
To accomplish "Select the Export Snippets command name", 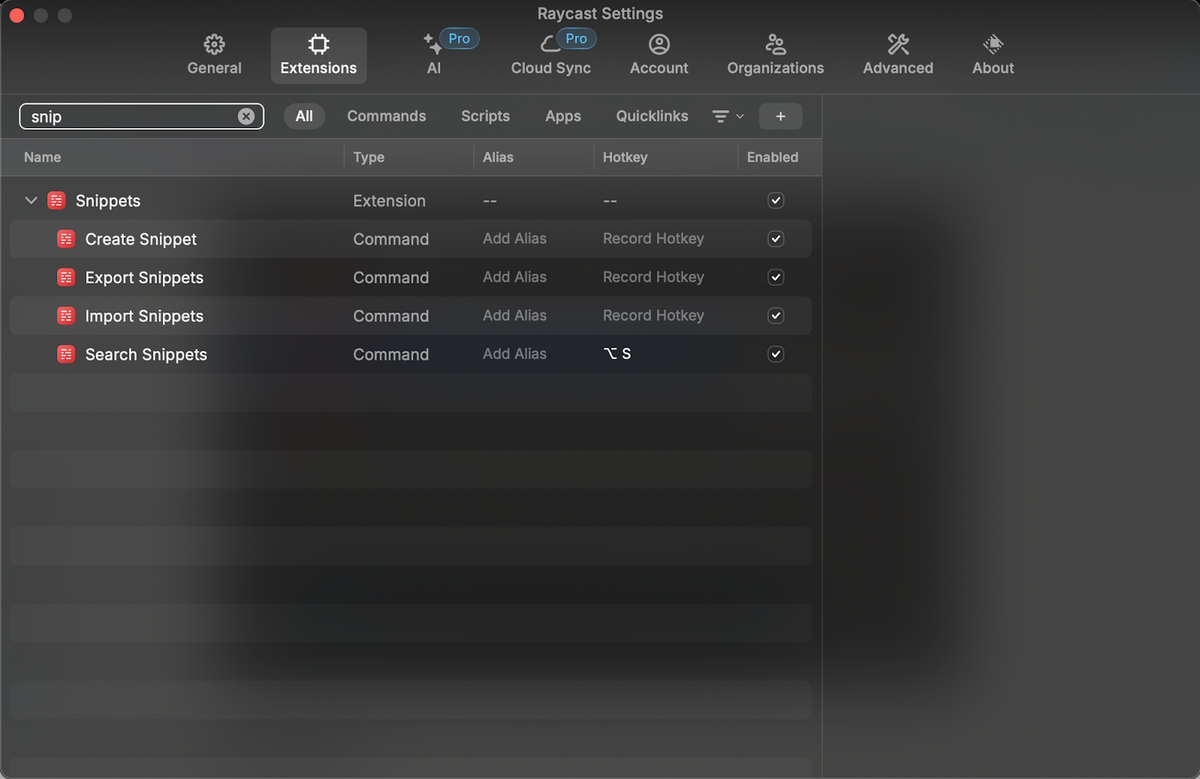I will click(x=144, y=277).
